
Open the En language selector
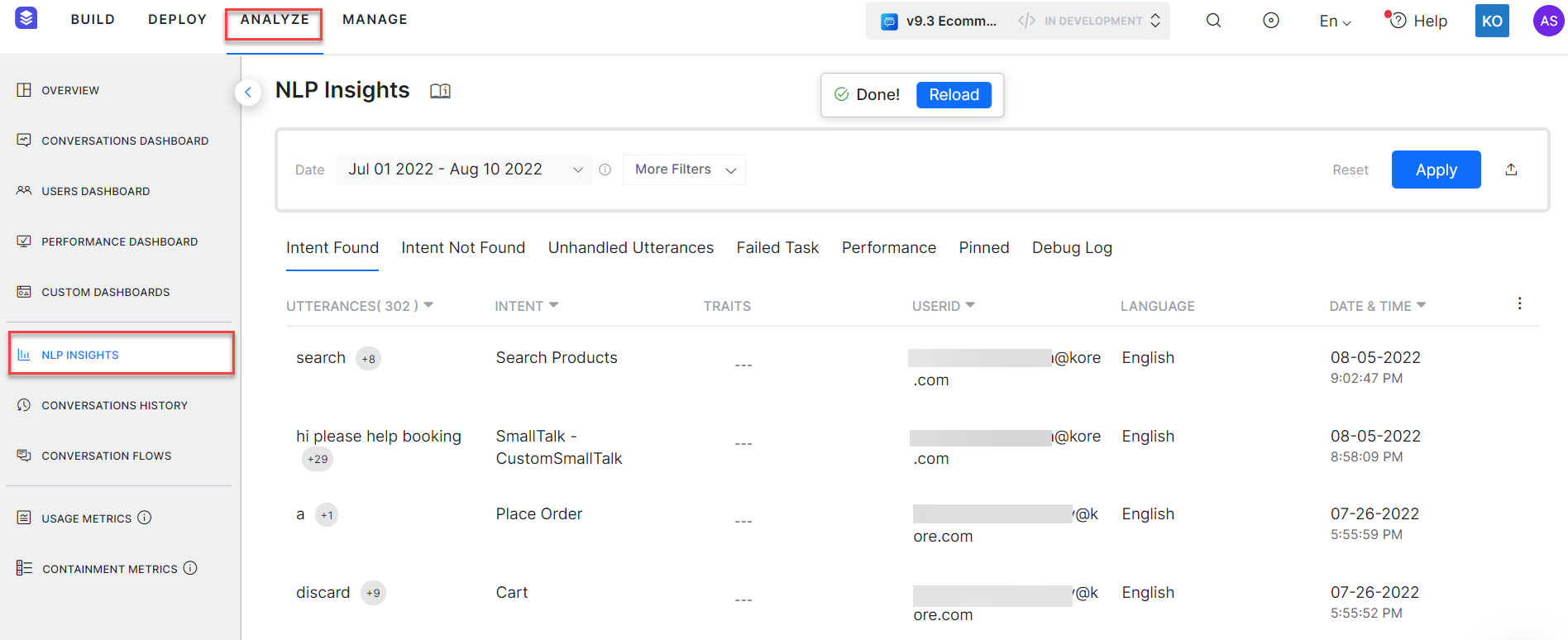[x=1335, y=21]
